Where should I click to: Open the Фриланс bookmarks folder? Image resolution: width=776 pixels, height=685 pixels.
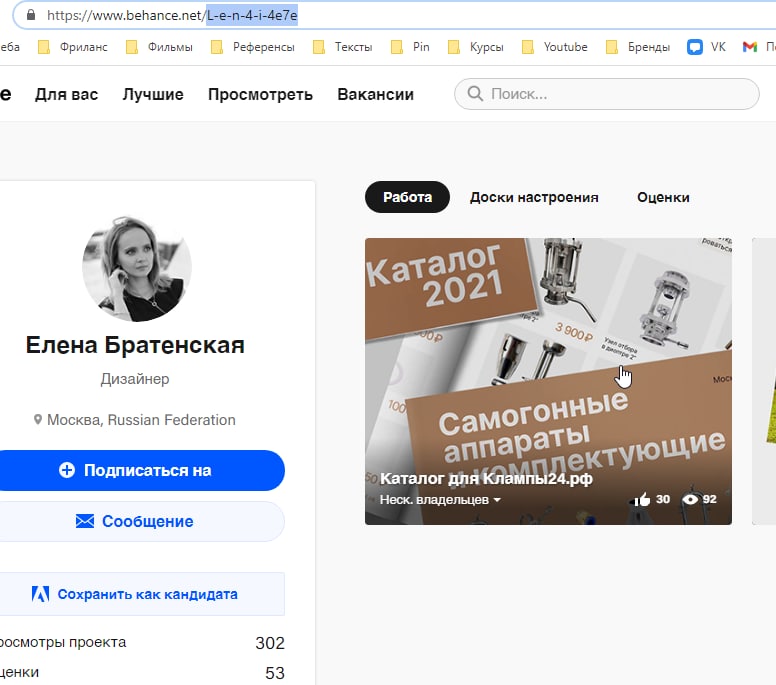[73, 47]
